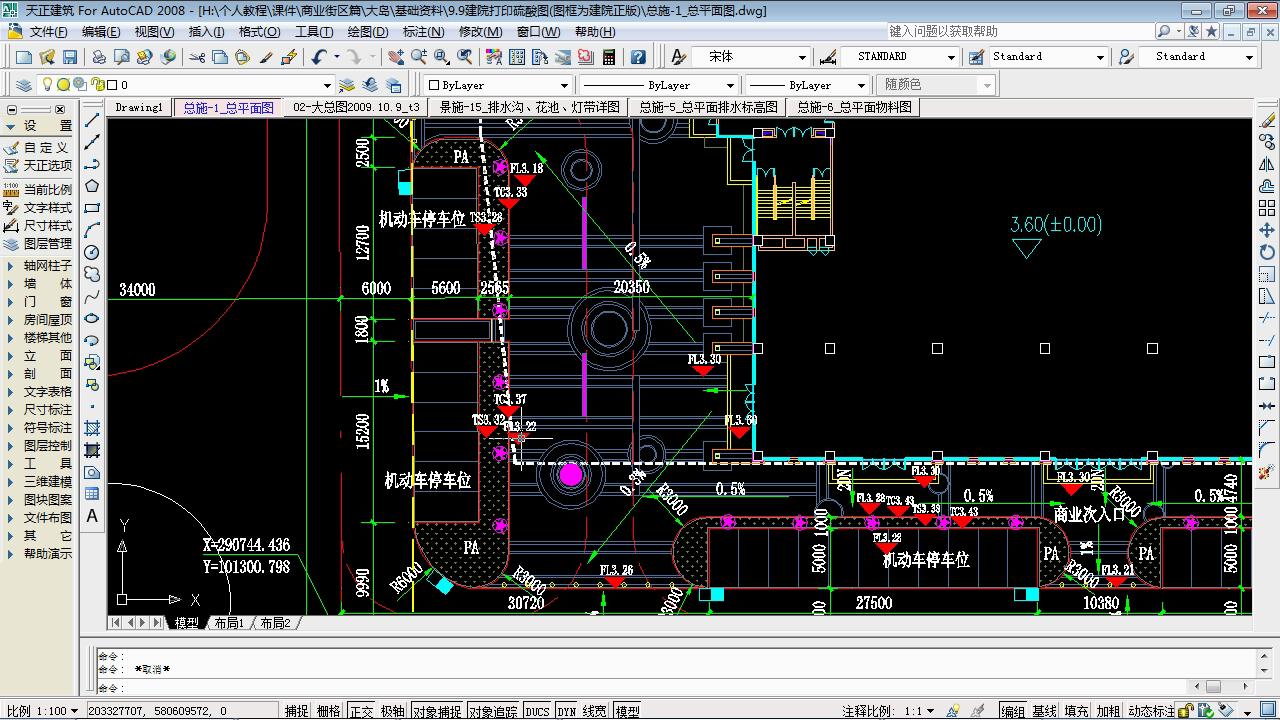Select the Move tool

coord(1267,230)
